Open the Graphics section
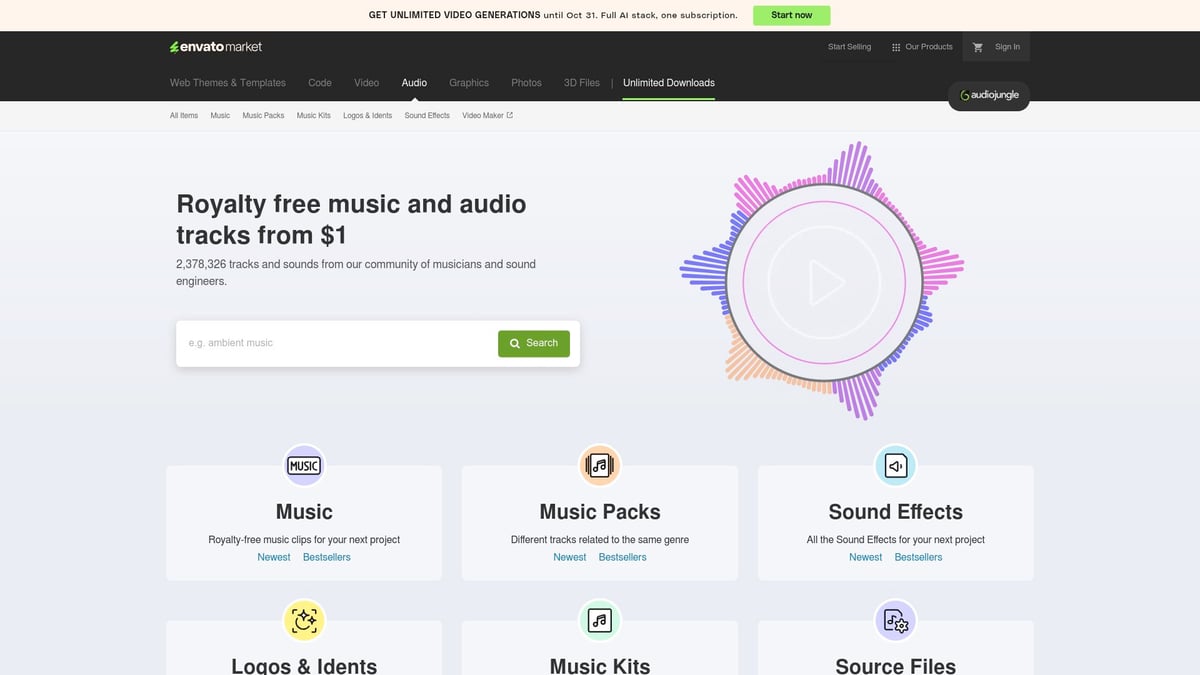This screenshot has width=1200, height=675. (x=468, y=83)
